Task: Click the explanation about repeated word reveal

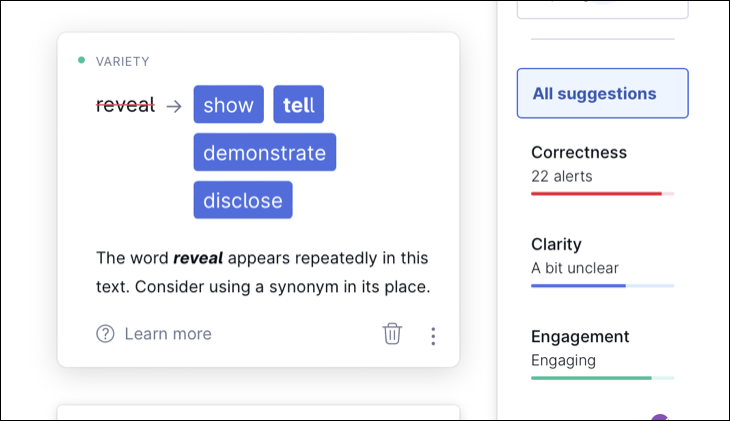Action: (x=263, y=272)
